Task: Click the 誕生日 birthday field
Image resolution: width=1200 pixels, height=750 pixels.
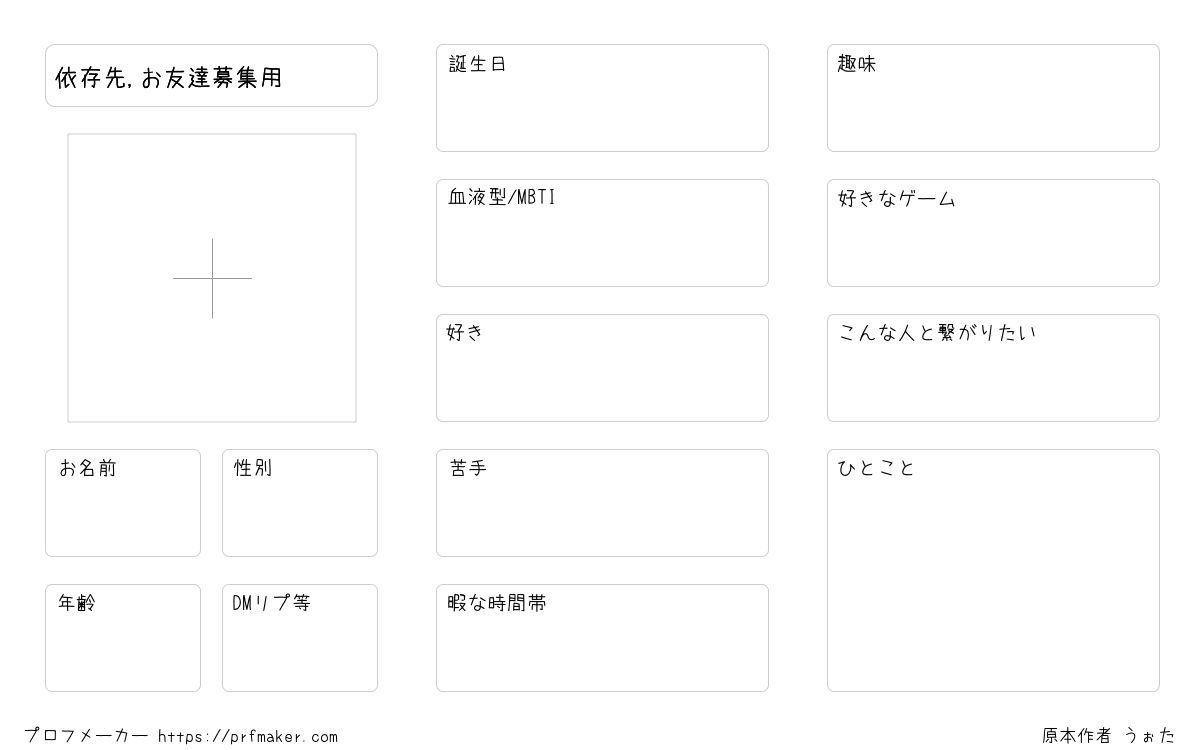Action: click(602, 98)
